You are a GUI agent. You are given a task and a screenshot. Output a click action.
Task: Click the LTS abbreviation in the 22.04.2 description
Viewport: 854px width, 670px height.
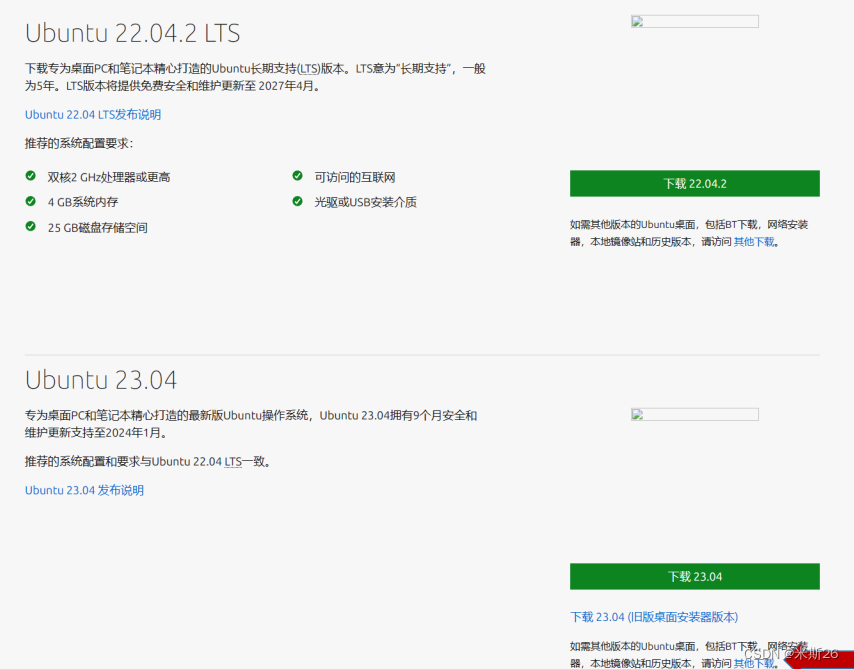coord(309,69)
